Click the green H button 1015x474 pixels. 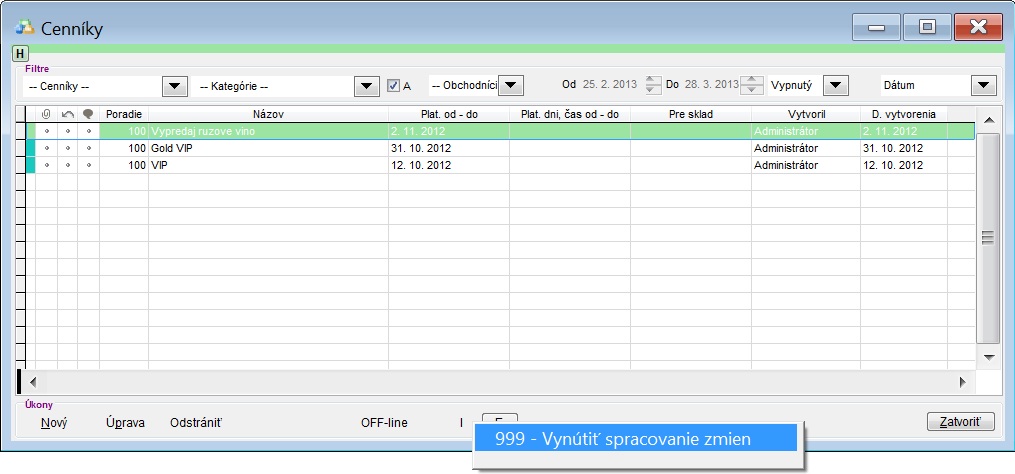click(x=20, y=53)
